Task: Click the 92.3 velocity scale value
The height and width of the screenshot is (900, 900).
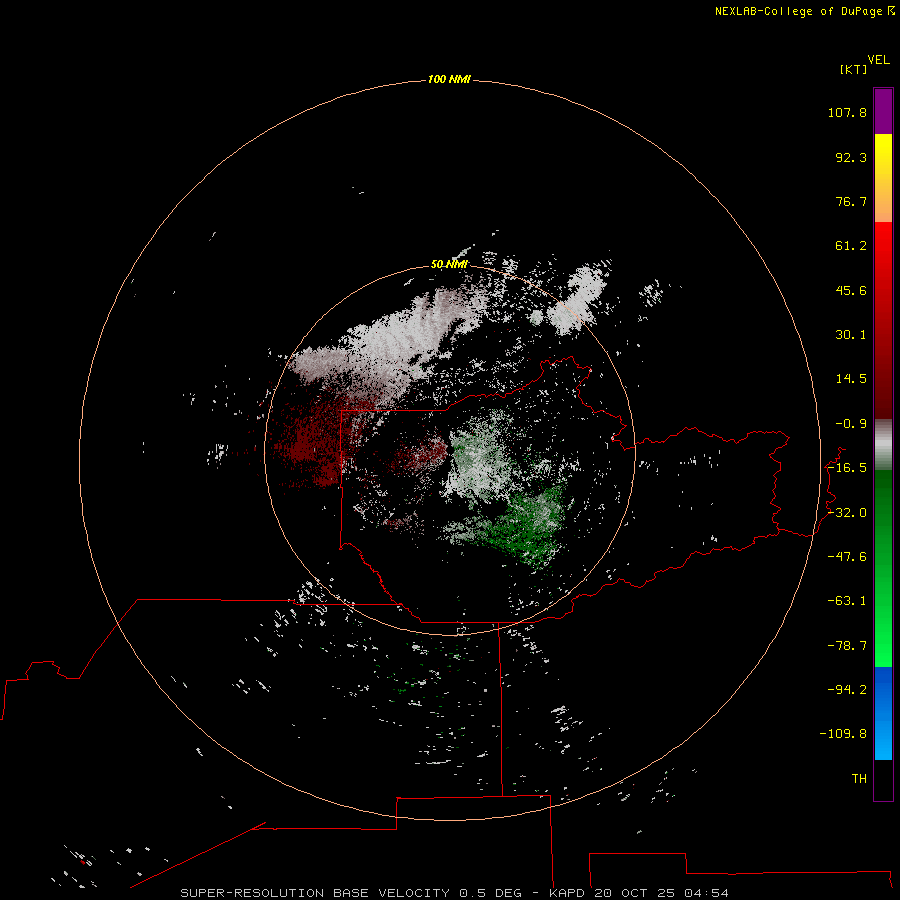Action: click(851, 157)
